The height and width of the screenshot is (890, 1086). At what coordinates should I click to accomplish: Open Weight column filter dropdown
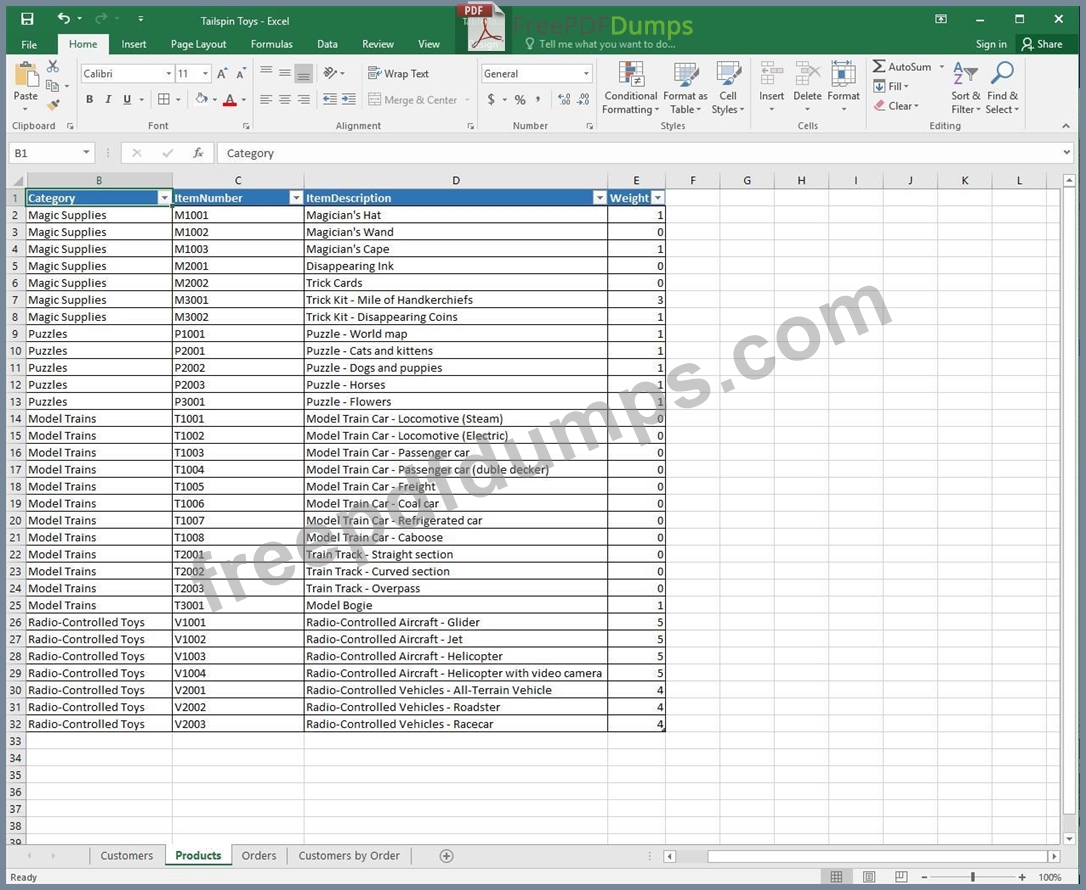pyautogui.click(x=658, y=198)
